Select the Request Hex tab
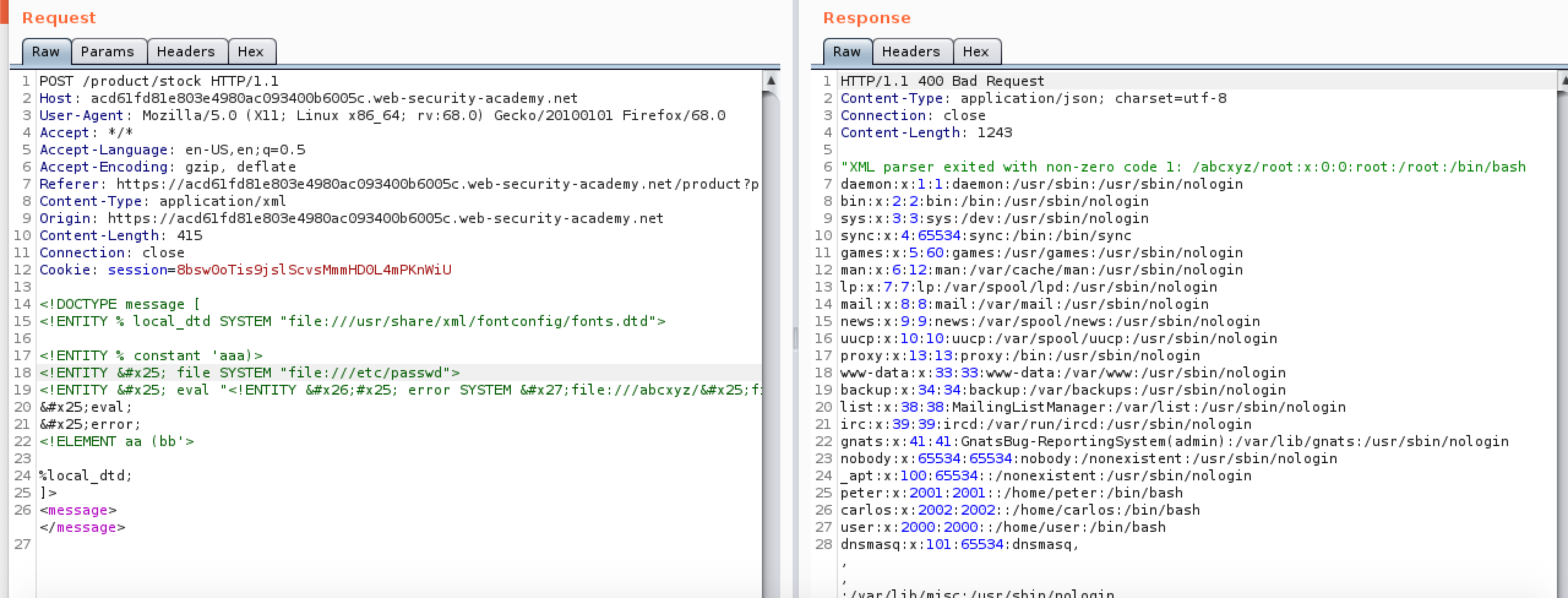The height and width of the screenshot is (598, 1568). click(251, 51)
